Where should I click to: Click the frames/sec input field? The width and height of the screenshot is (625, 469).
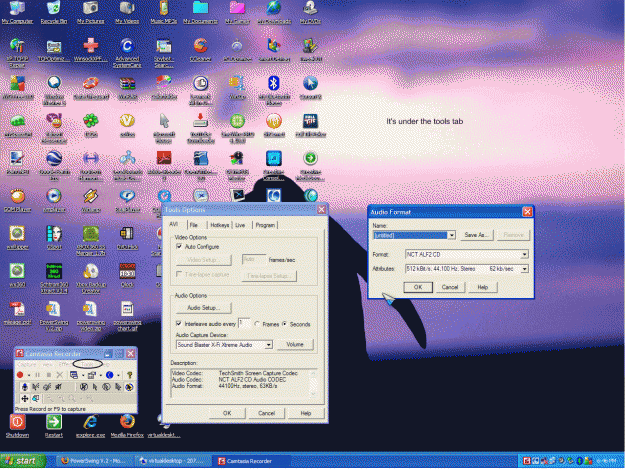coord(254,259)
